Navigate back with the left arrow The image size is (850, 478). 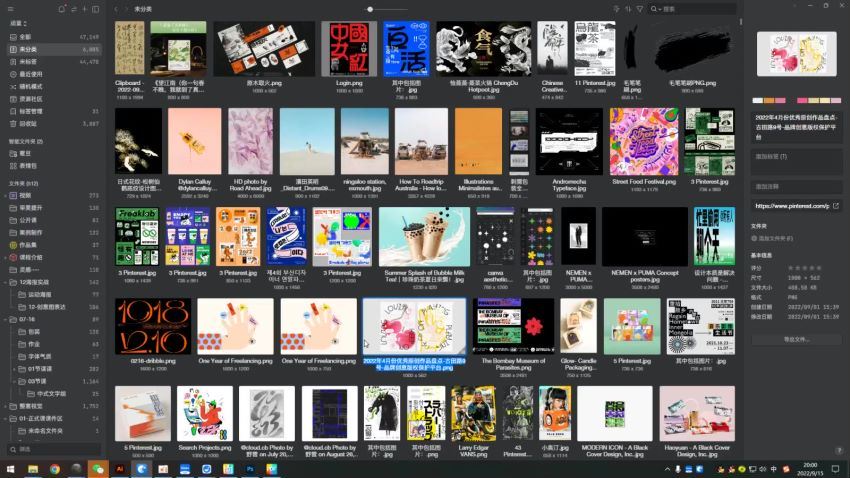tap(115, 9)
